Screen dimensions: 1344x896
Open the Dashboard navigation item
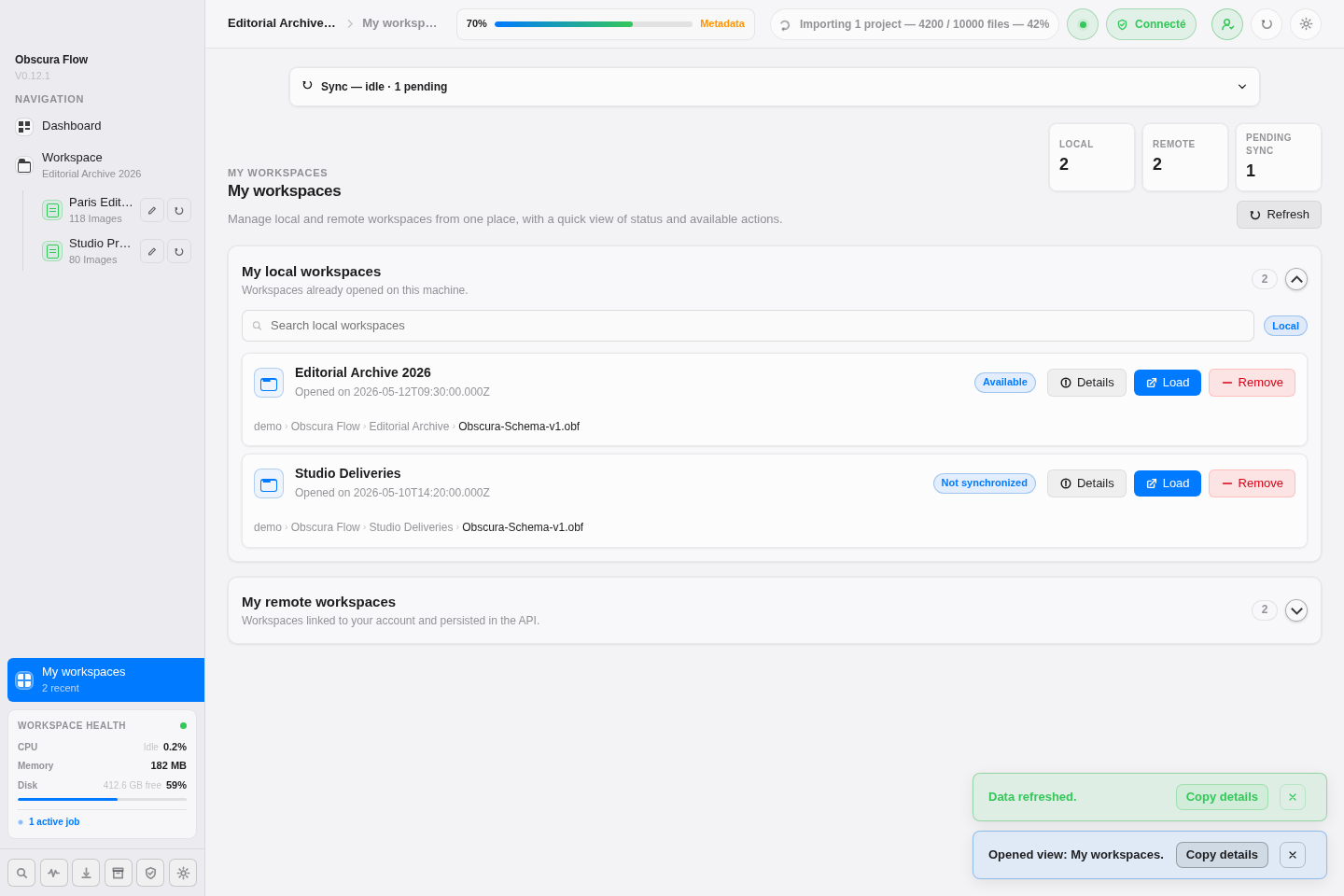[x=103, y=126]
